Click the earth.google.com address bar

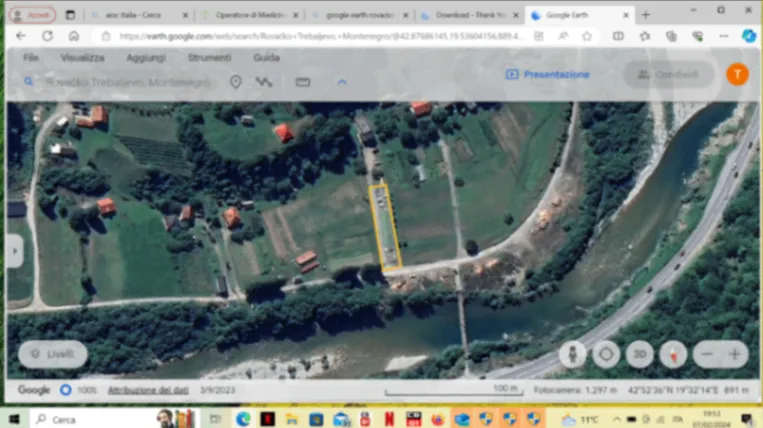point(320,36)
